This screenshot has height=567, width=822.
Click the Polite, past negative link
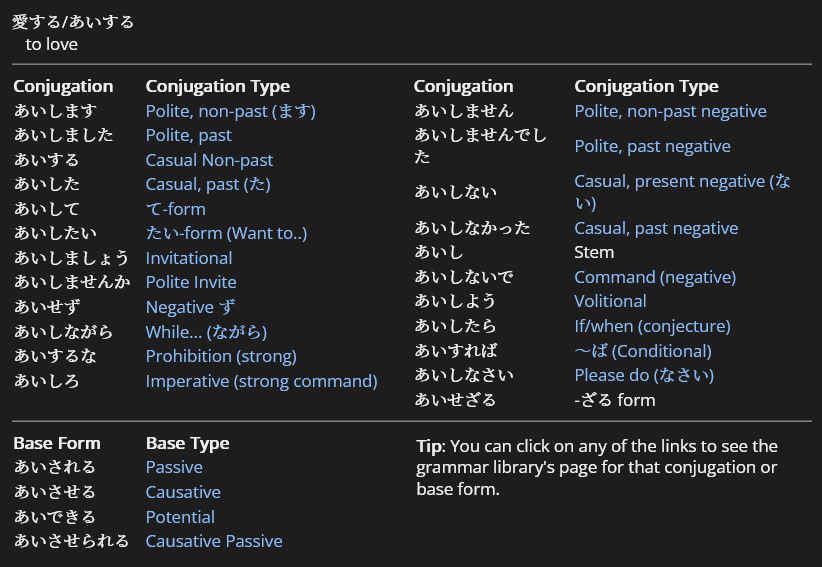[652, 146]
